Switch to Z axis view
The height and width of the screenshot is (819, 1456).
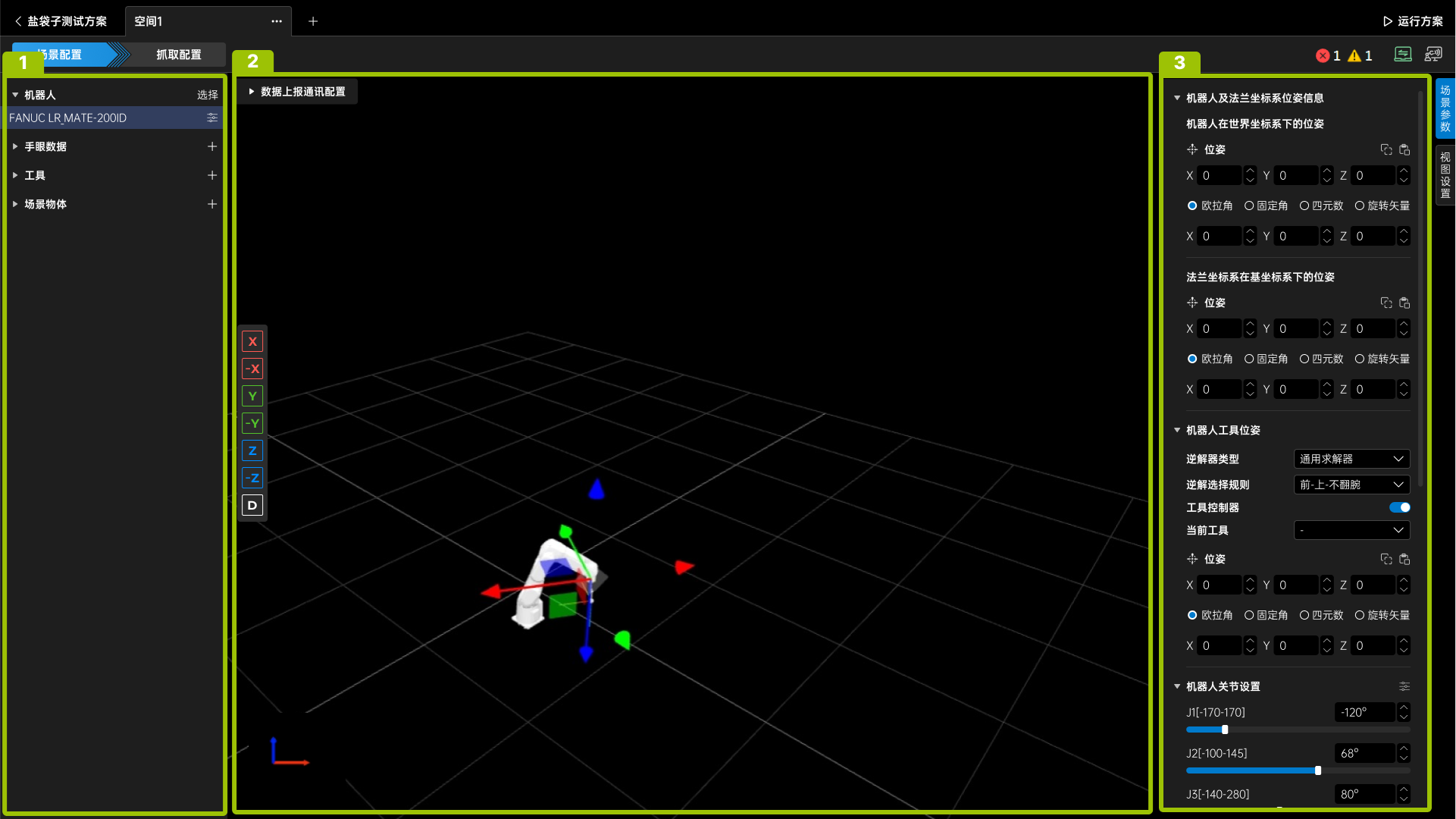(252, 450)
